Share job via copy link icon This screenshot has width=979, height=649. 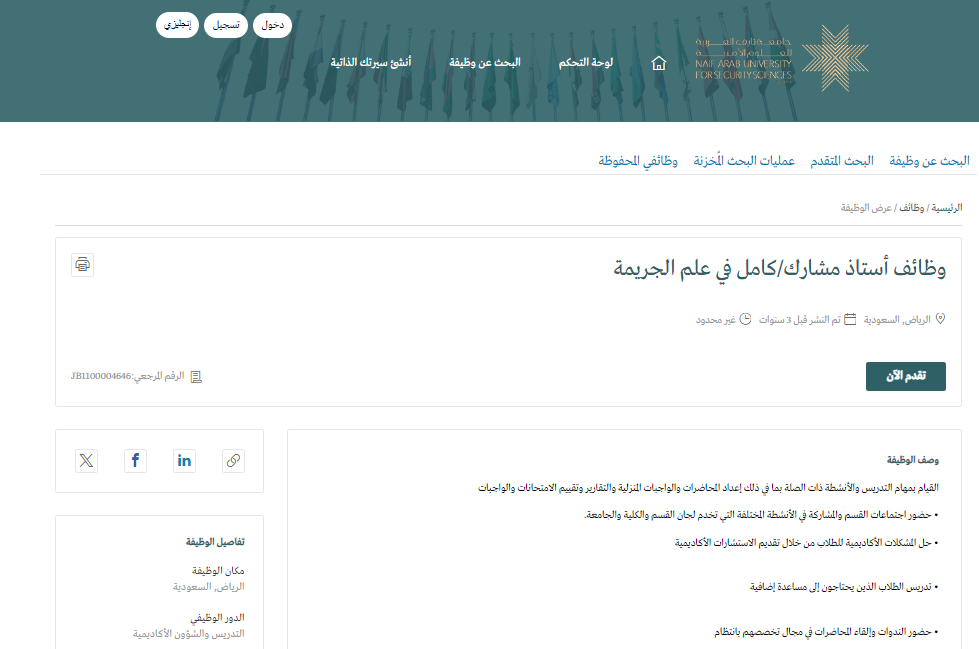[233, 461]
